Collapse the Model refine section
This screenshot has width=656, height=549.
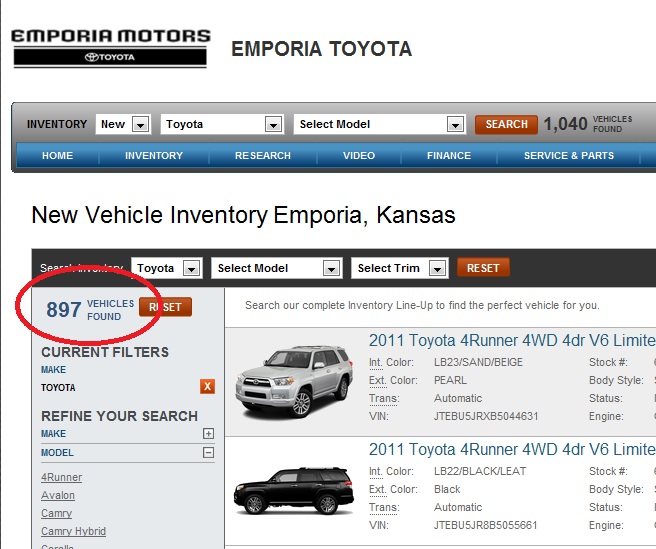[208, 452]
